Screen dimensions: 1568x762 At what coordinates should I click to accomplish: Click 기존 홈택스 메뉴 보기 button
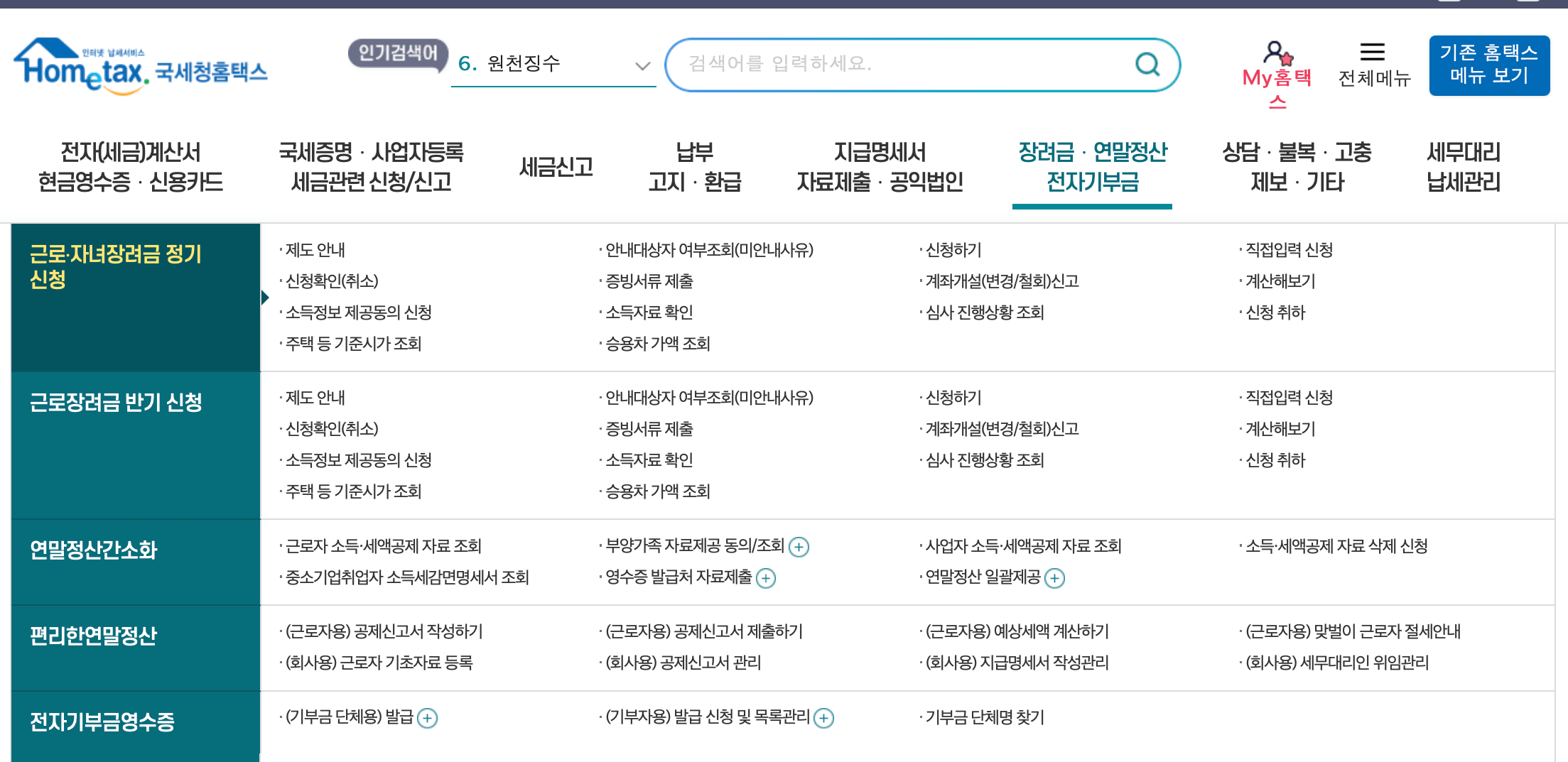[x=1488, y=65]
